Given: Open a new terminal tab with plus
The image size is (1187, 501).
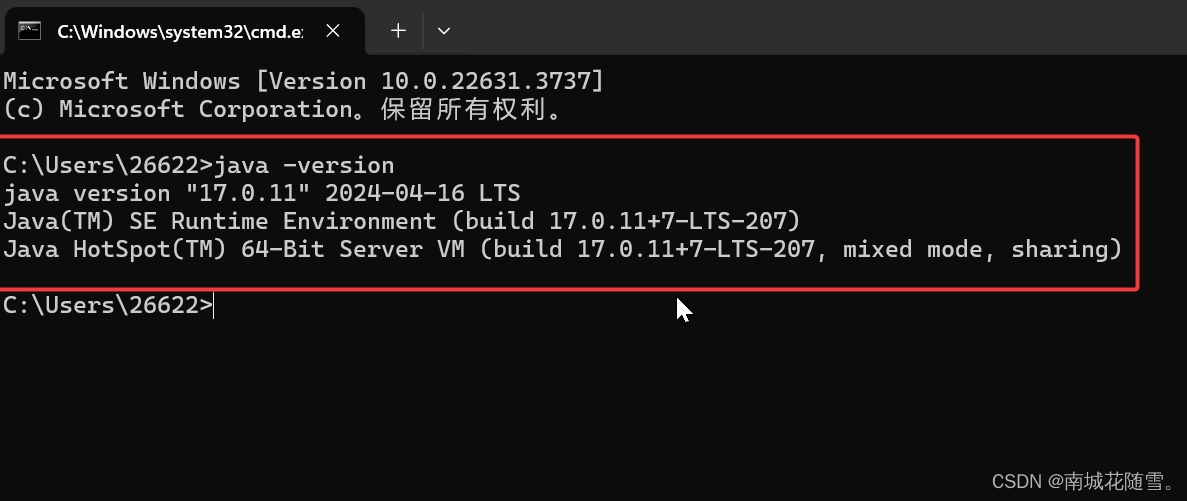Looking at the screenshot, I should (x=398, y=30).
